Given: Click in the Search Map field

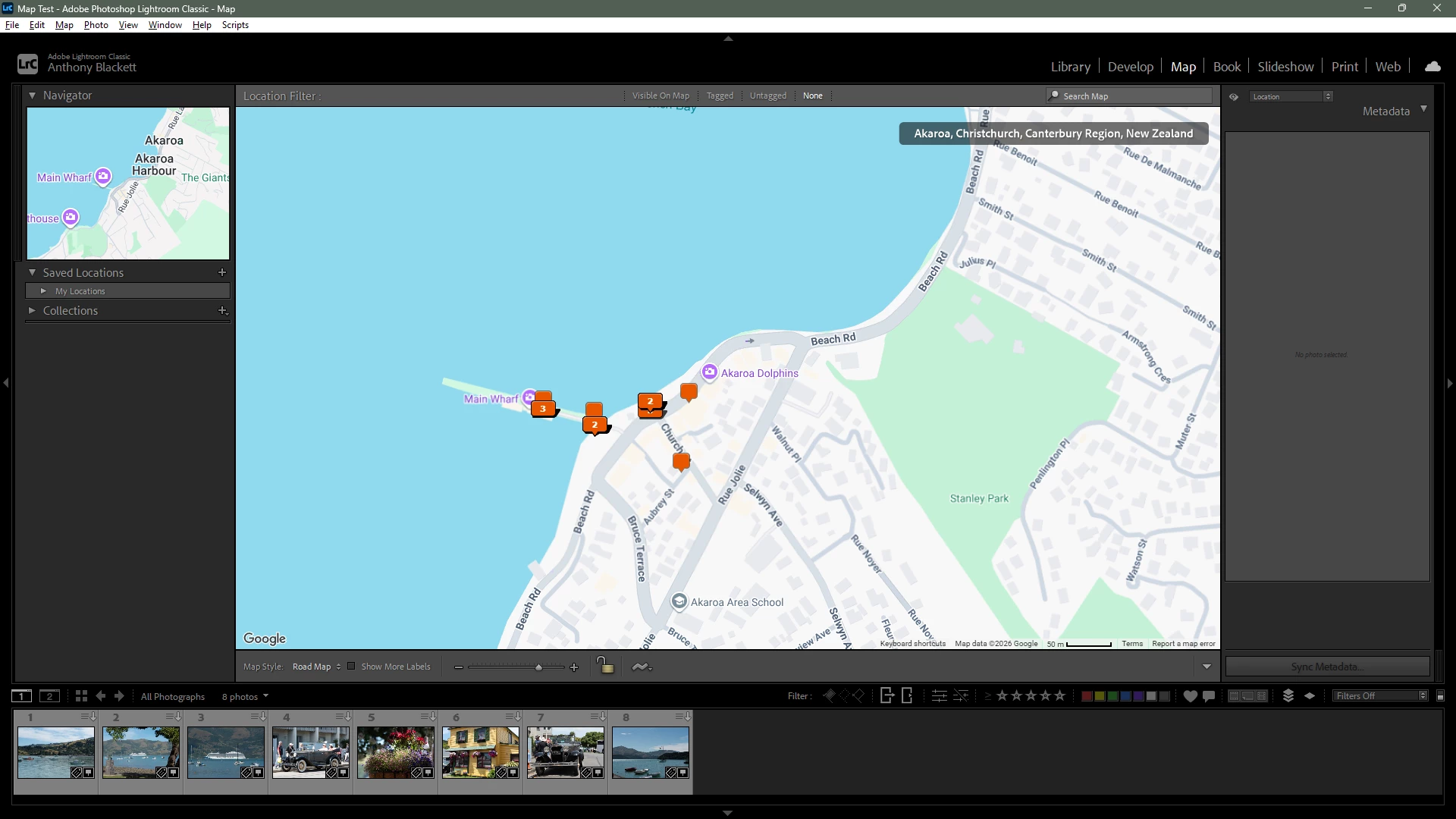Looking at the screenshot, I should click(x=1130, y=96).
